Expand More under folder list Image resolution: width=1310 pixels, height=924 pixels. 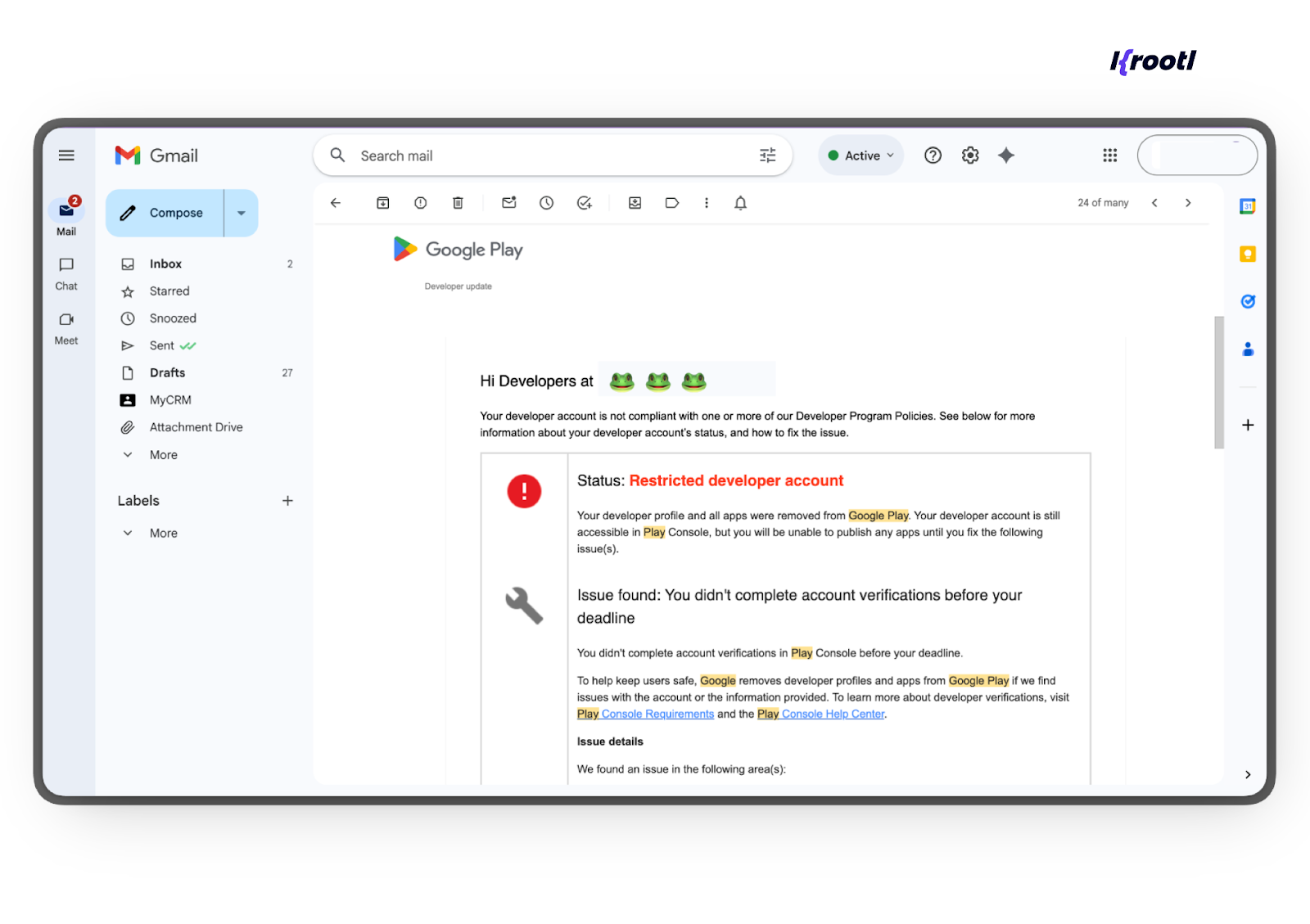click(x=163, y=455)
